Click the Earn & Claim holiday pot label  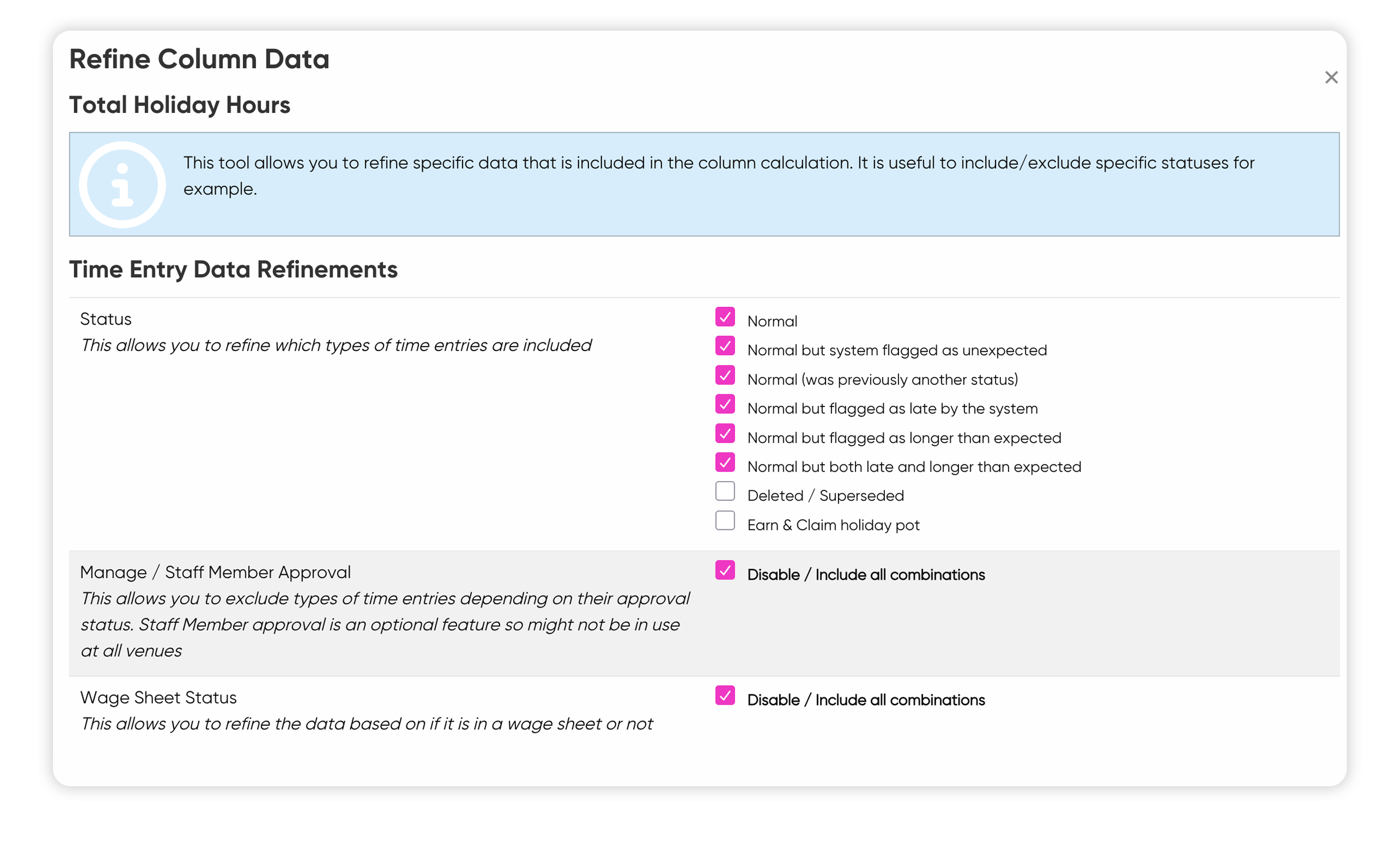(833, 525)
